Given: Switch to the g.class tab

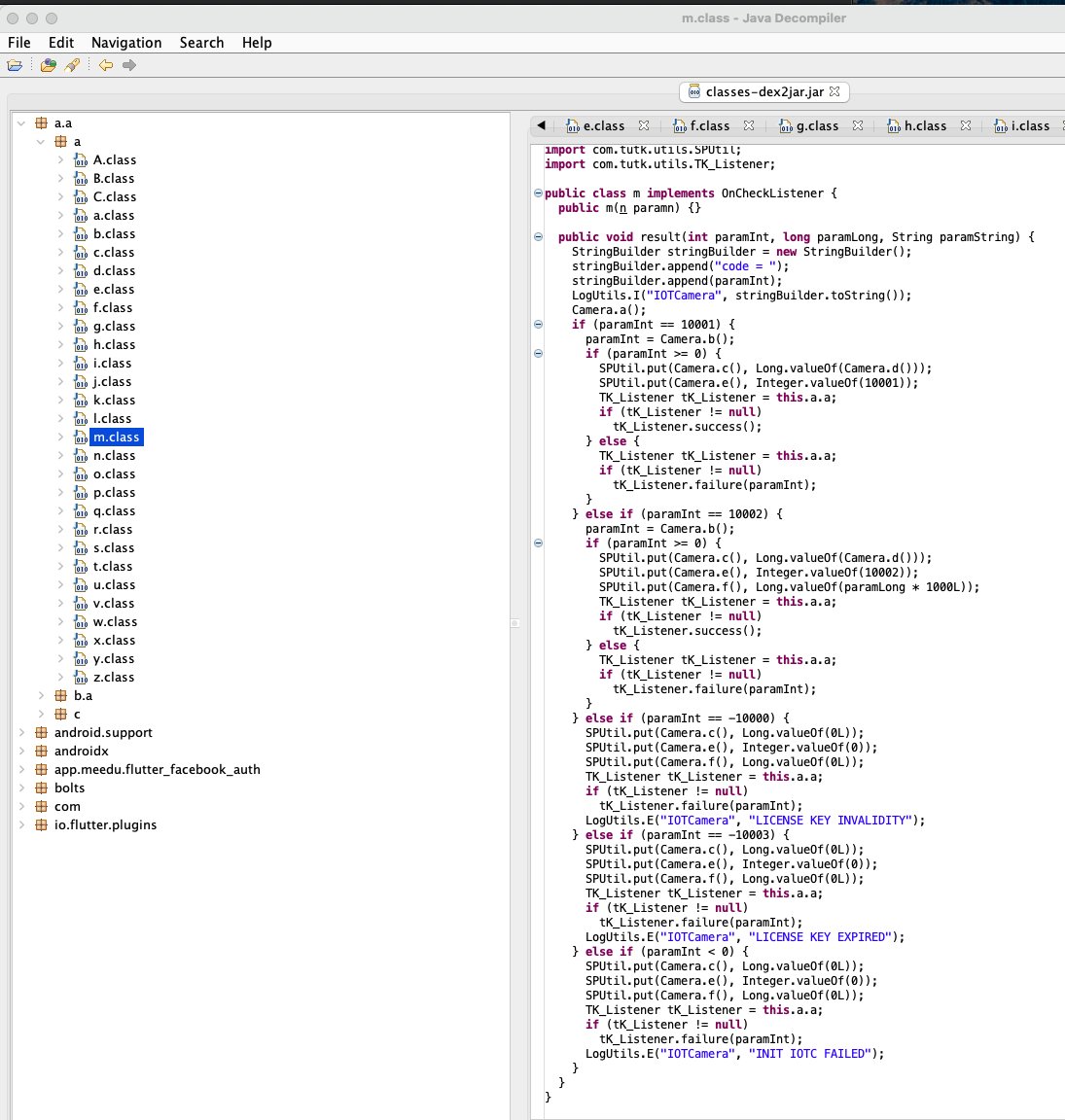Looking at the screenshot, I should tap(808, 125).
